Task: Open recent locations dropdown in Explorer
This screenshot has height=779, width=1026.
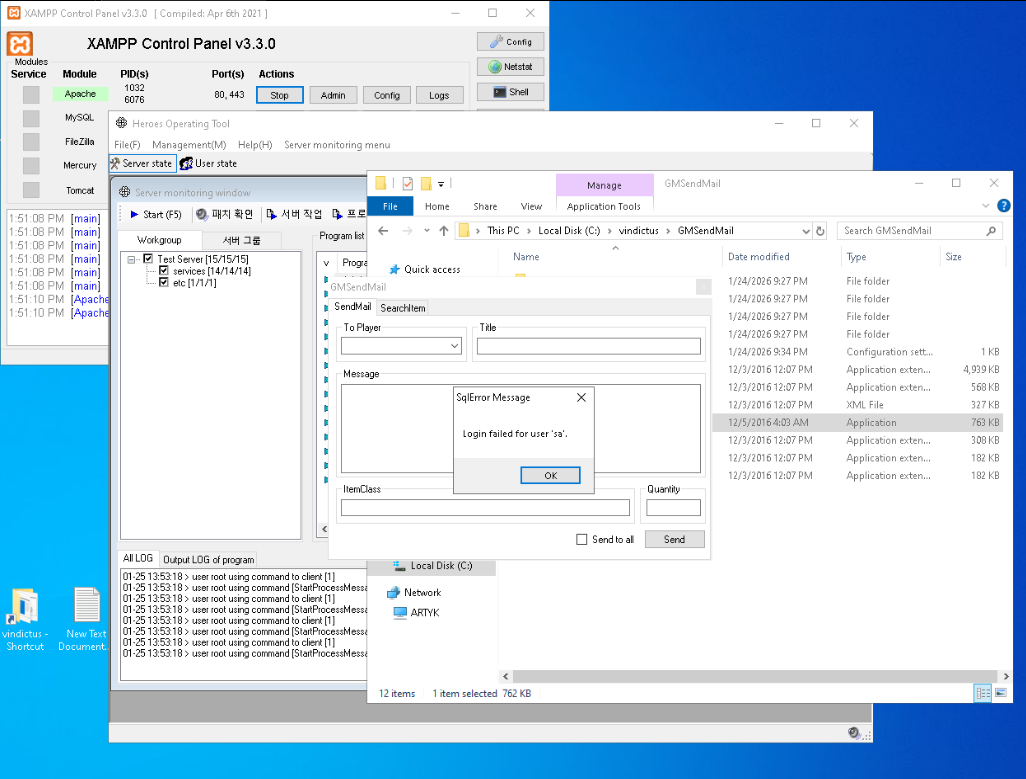Action: pos(427,231)
